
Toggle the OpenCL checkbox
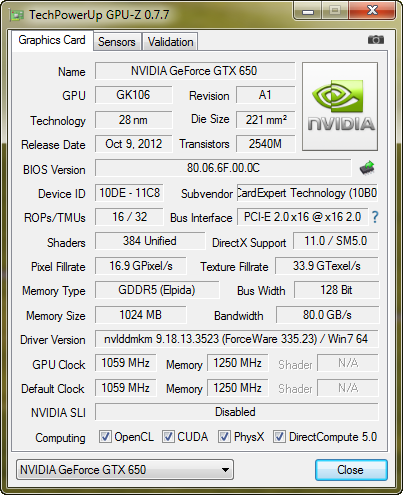point(105,436)
